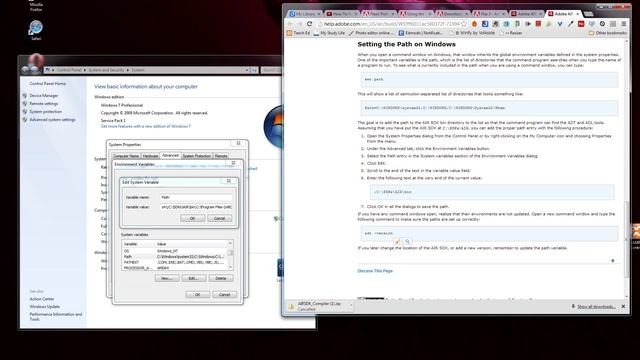Go to Control Panel Home

click(47, 83)
